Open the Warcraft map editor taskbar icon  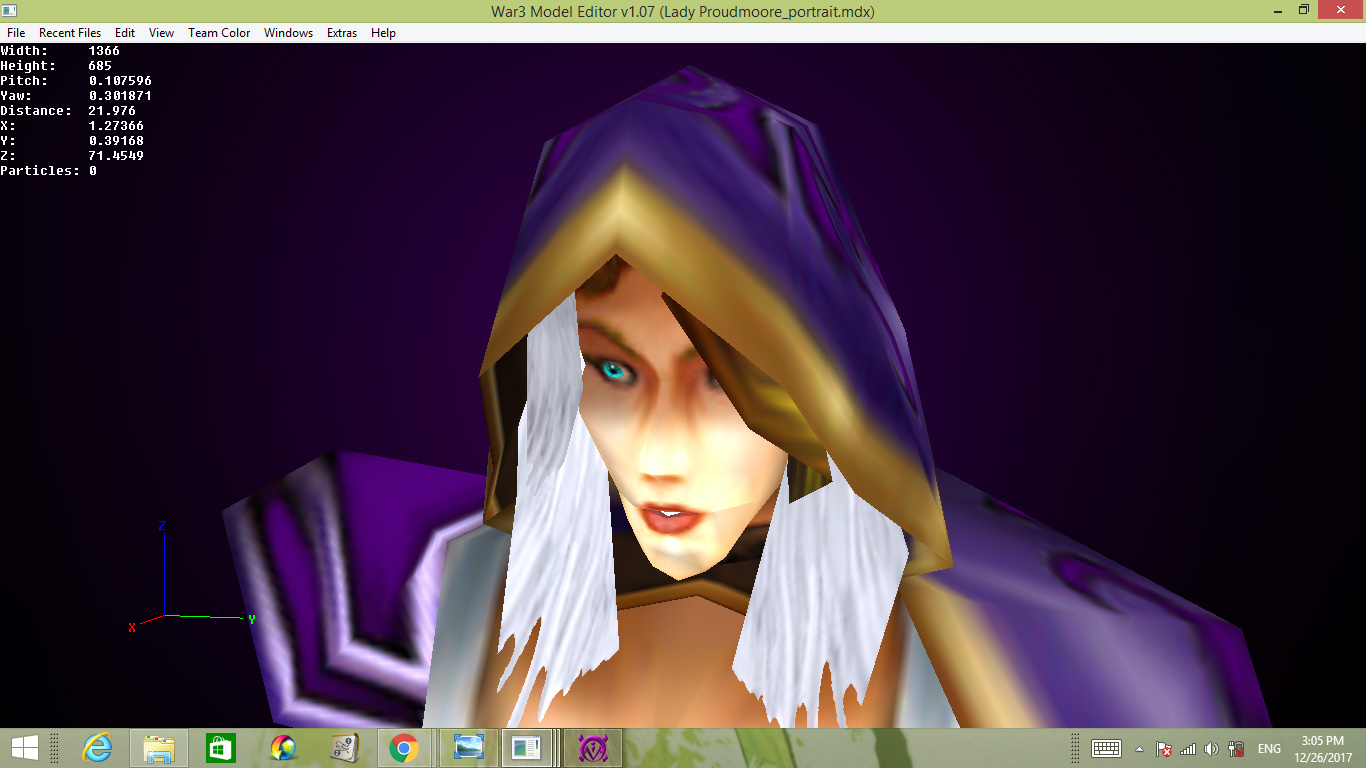pos(345,747)
